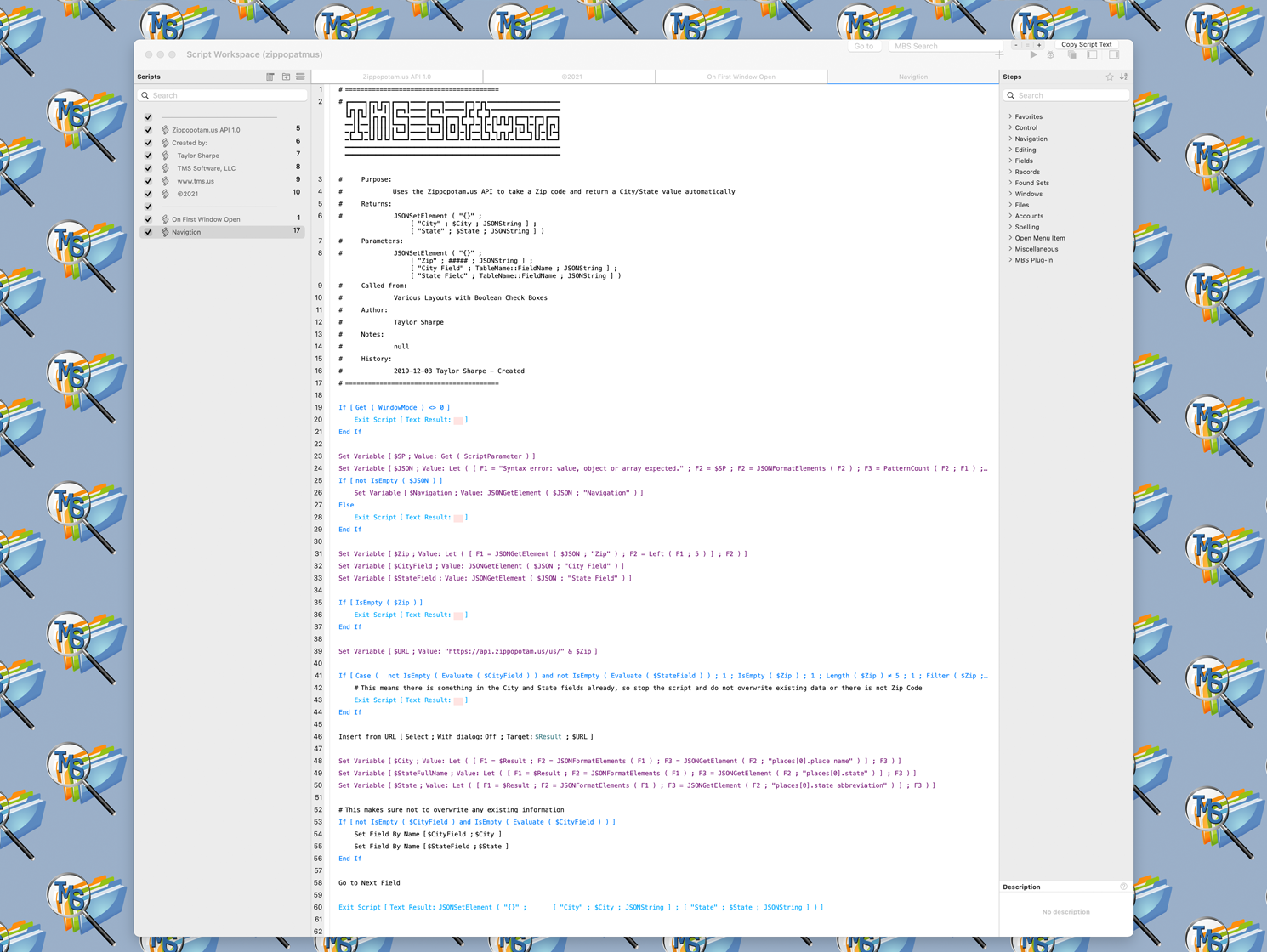Click the duplicate script pages icon in toolbar

click(1071, 55)
